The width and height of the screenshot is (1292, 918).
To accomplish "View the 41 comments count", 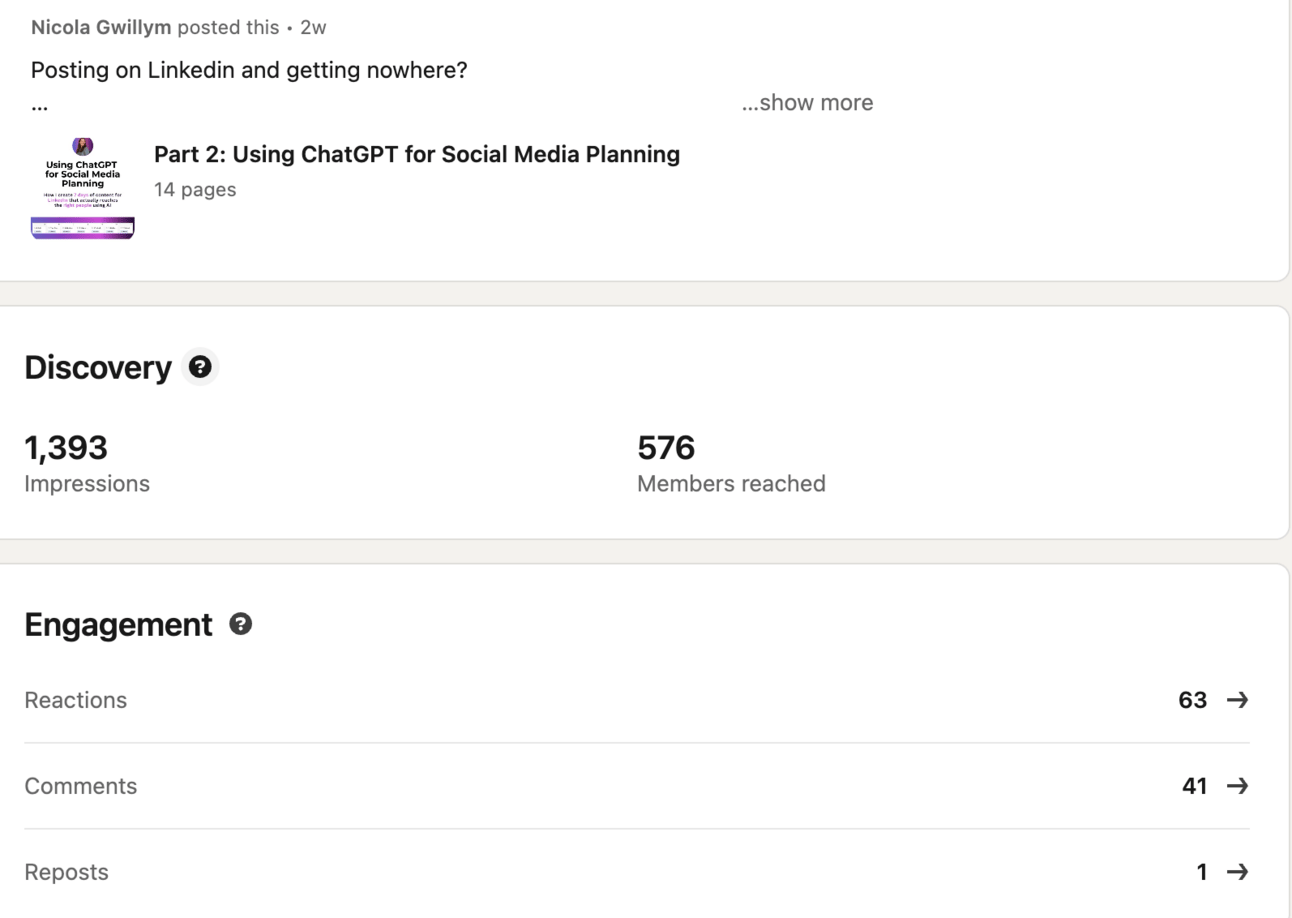I will (1194, 786).
